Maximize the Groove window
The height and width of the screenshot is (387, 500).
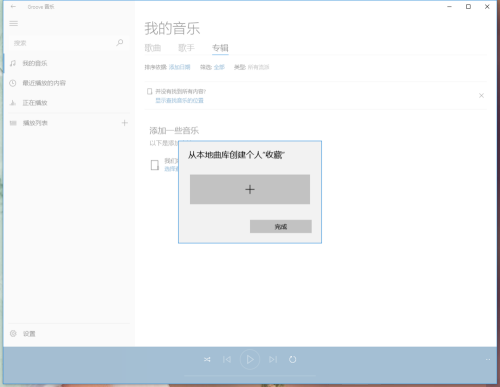pos(468,7)
